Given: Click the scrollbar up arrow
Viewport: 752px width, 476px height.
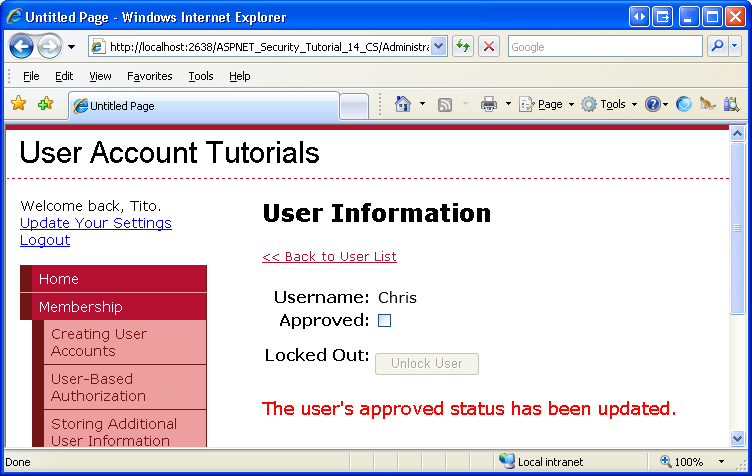Looking at the screenshot, I should 737,133.
